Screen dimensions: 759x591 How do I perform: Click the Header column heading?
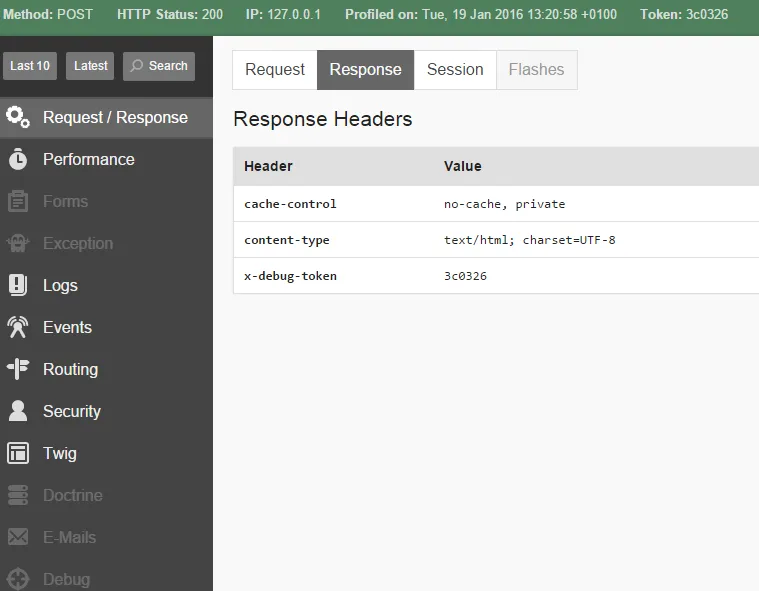[268, 166]
